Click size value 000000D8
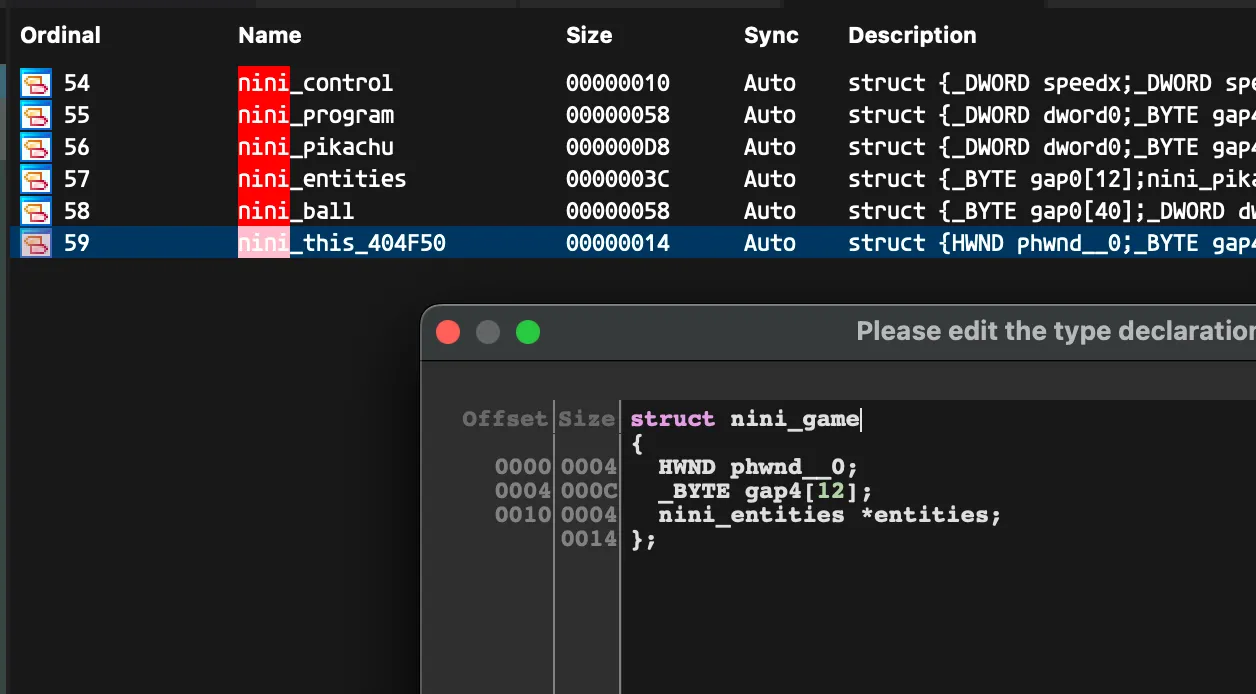The height and width of the screenshot is (694, 1256). click(618, 147)
